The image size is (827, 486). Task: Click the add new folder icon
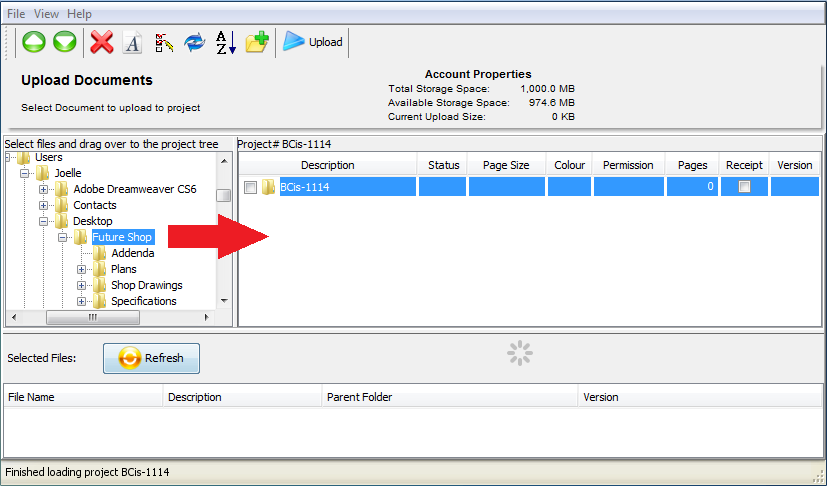[257, 42]
